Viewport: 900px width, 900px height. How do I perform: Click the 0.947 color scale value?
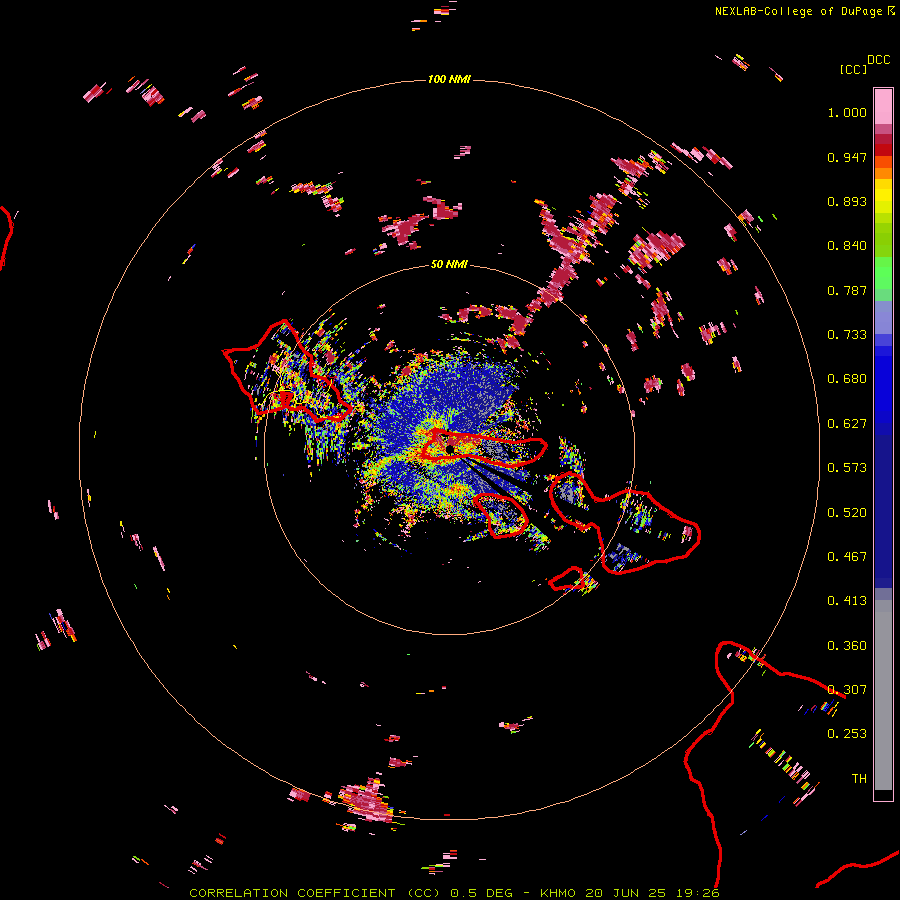click(847, 157)
